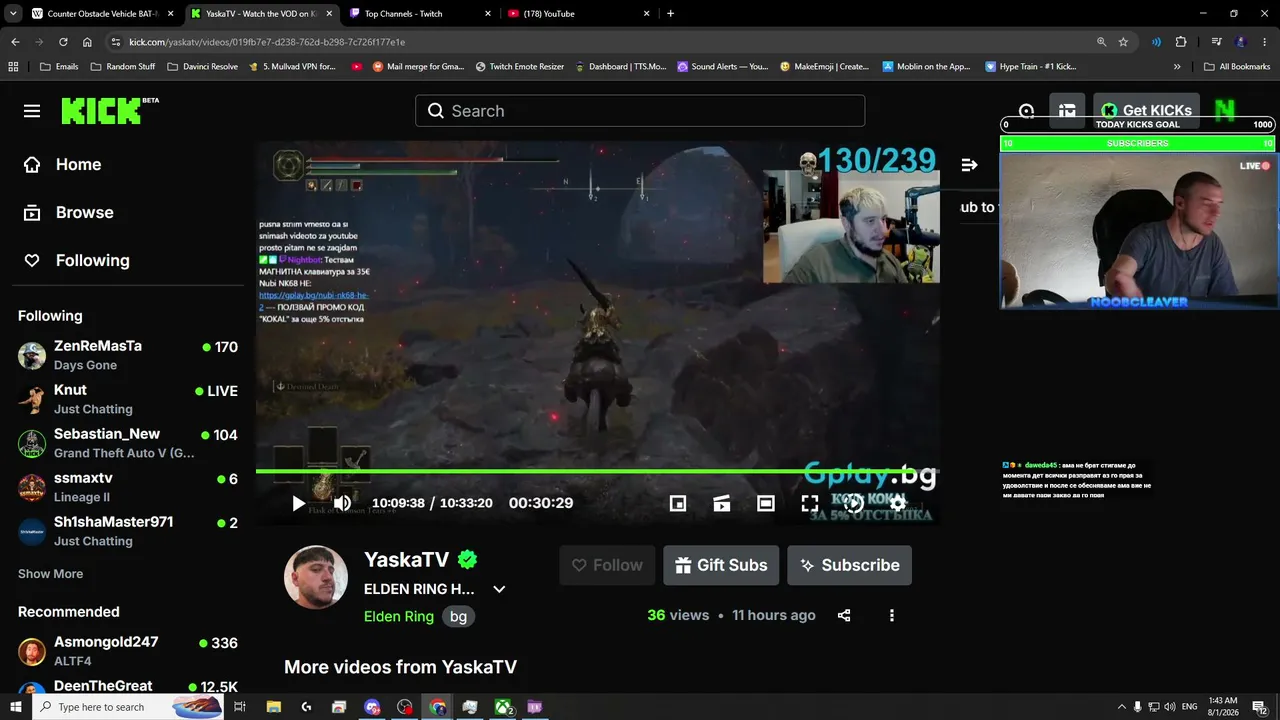
Task: Open Discord from the taskbar
Action: pyautogui.click(x=372, y=707)
